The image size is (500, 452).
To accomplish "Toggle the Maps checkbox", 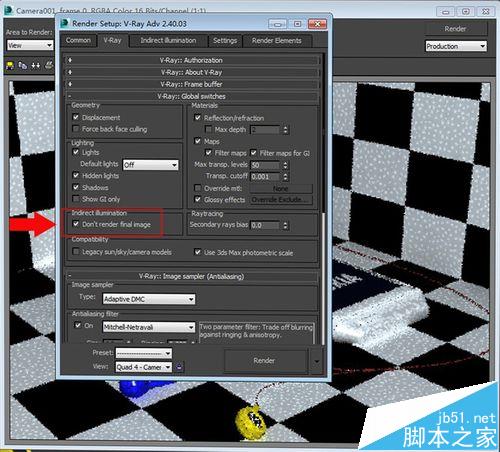I will click(198, 141).
